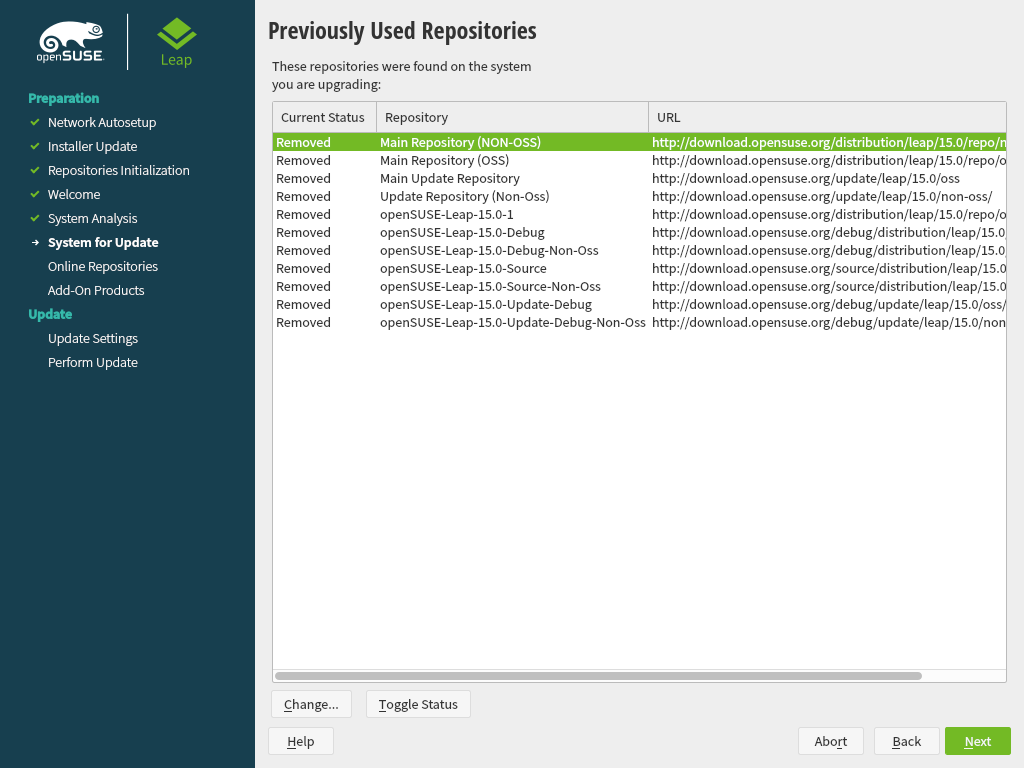Sort list by Repository column header
The image size is (1024, 768).
point(511,117)
